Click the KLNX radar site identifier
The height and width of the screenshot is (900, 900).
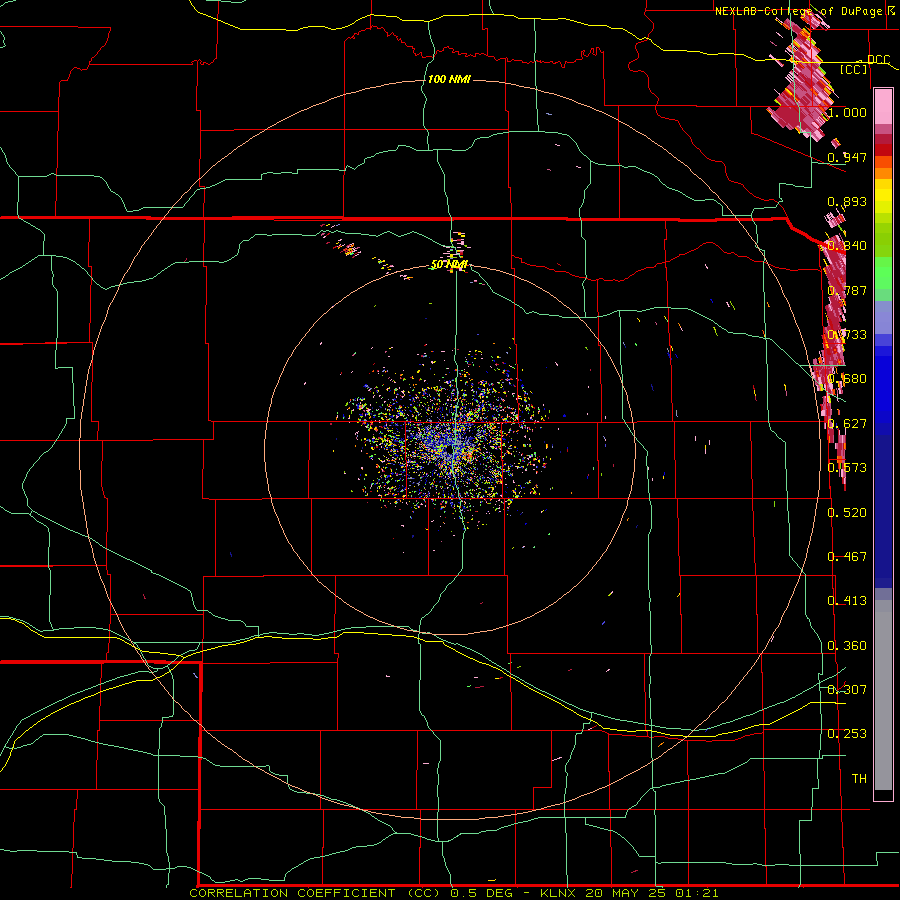[x=558, y=893]
